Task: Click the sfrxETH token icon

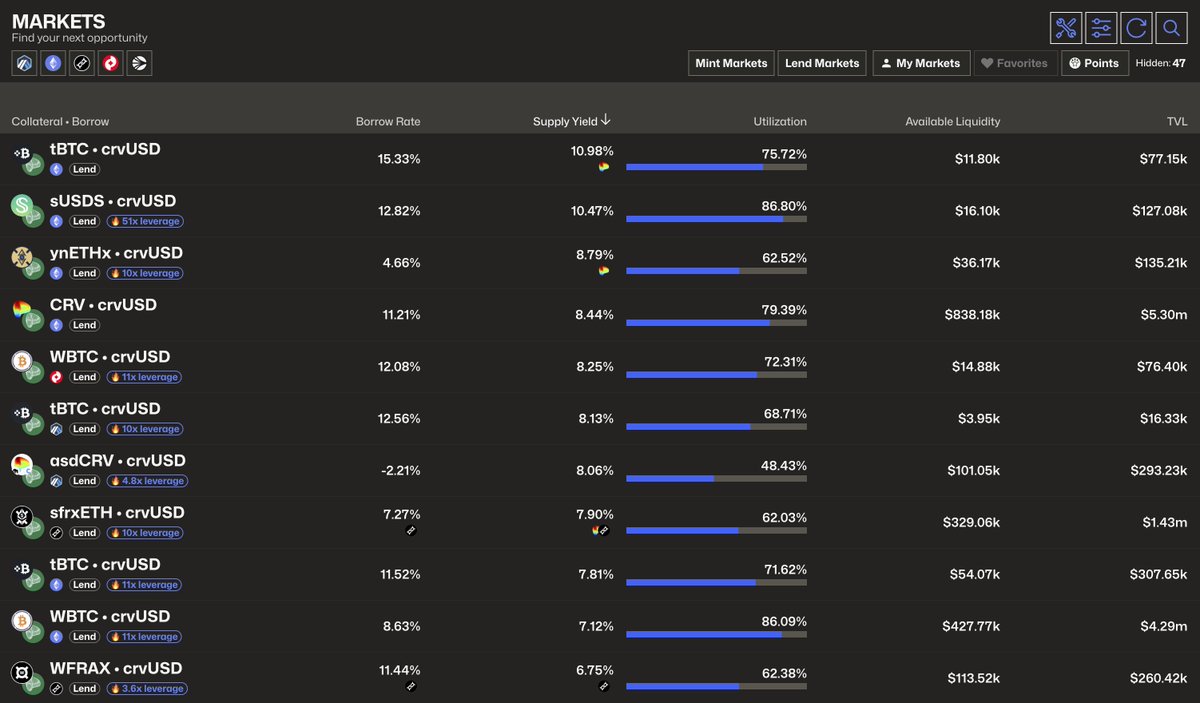Action: (23, 518)
